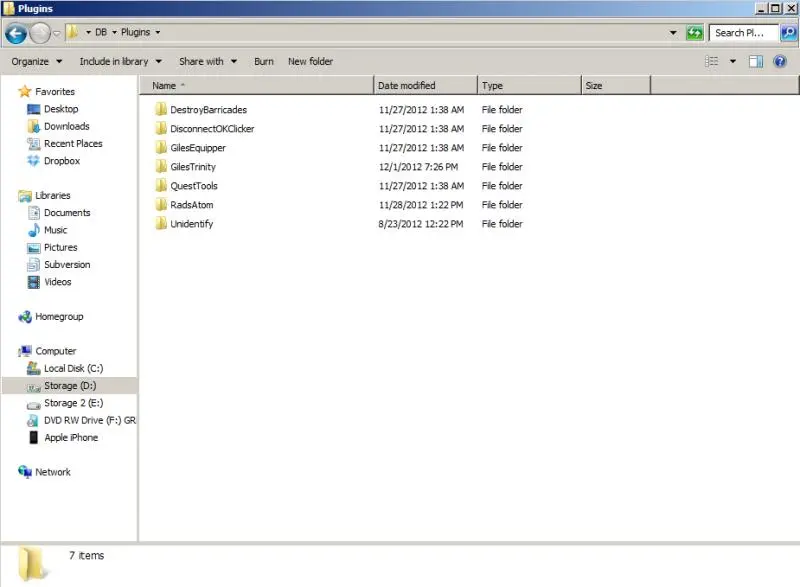
Task: Open recent pages dropdown beside Forward arrow
Action: click(57, 34)
